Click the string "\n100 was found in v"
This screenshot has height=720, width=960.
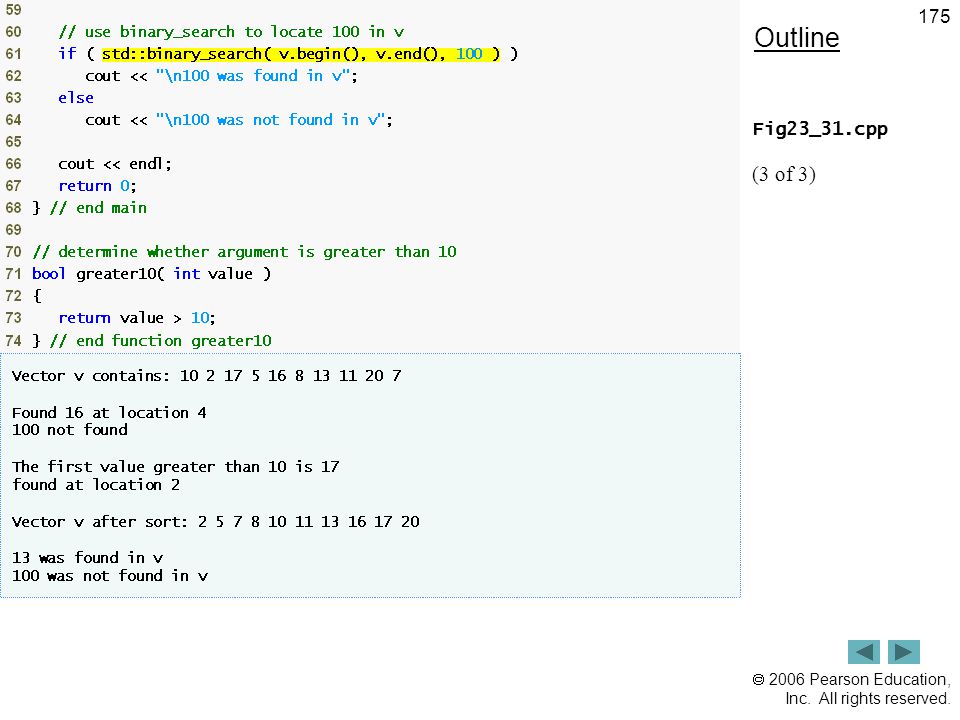click(253, 76)
